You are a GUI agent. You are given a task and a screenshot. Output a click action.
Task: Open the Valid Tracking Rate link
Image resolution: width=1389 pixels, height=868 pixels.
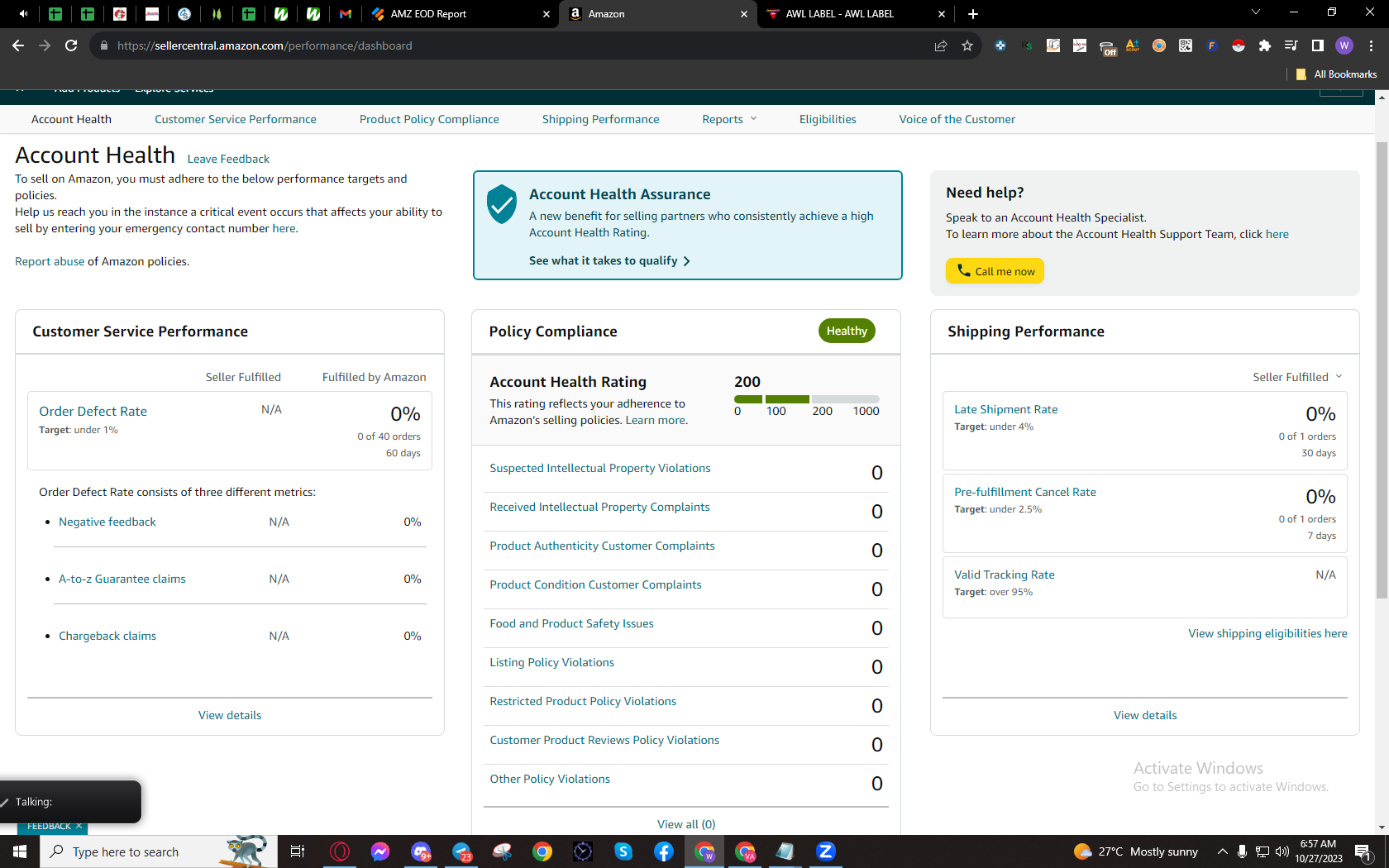(1005, 575)
